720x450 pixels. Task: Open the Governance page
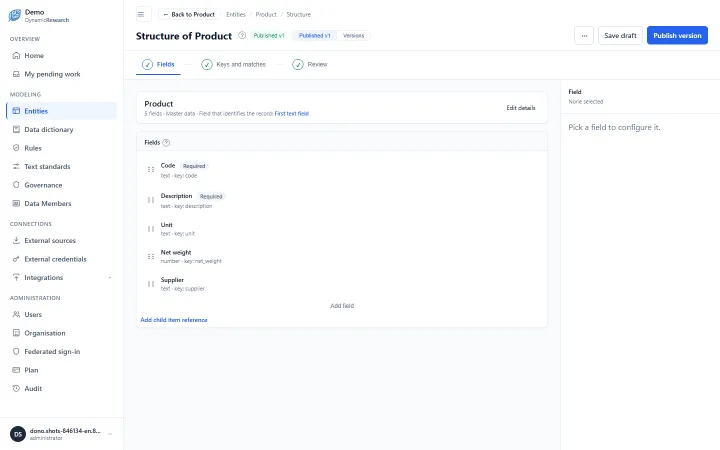pyautogui.click(x=62, y=185)
